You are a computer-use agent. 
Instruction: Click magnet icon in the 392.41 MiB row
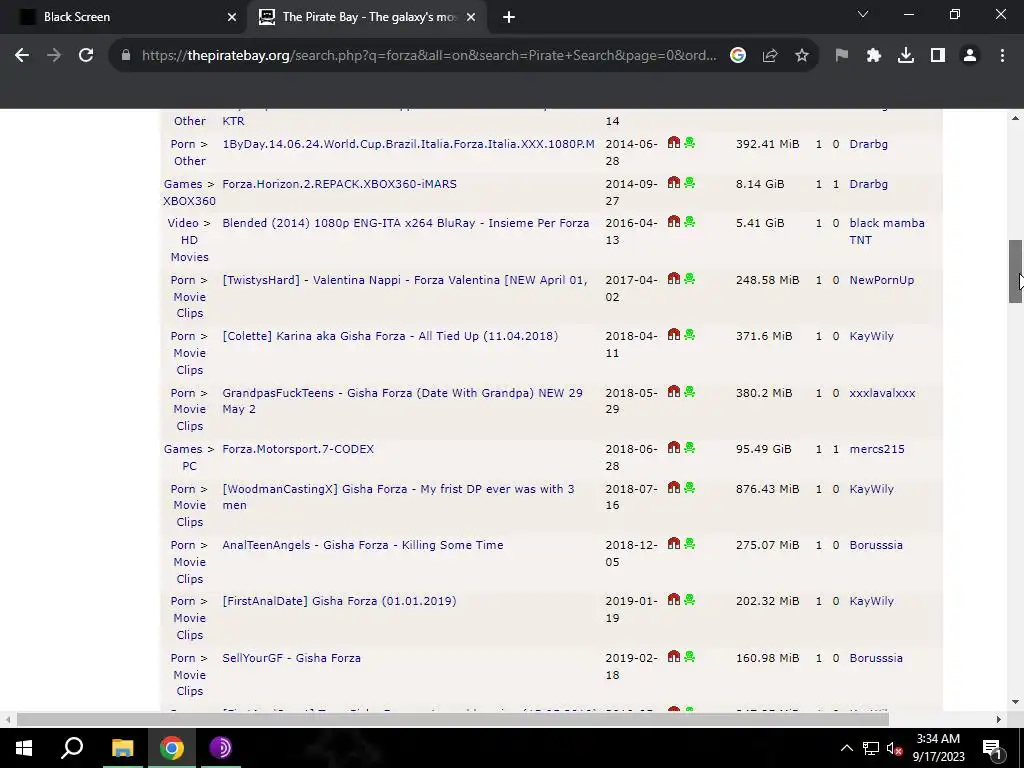click(674, 143)
